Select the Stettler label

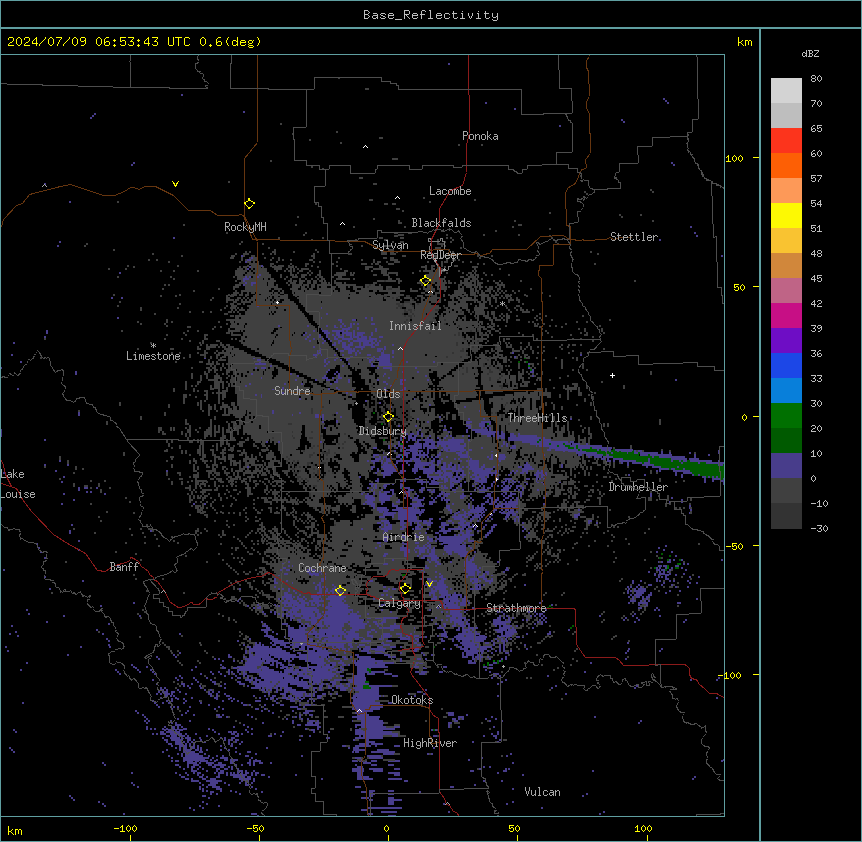(634, 237)
